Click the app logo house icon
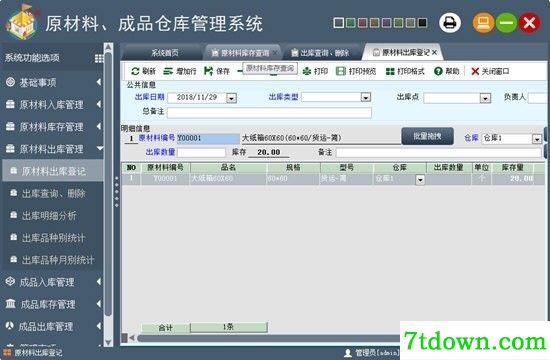The height and width of the screenshot is (360, 550). [x=22, y=22]
